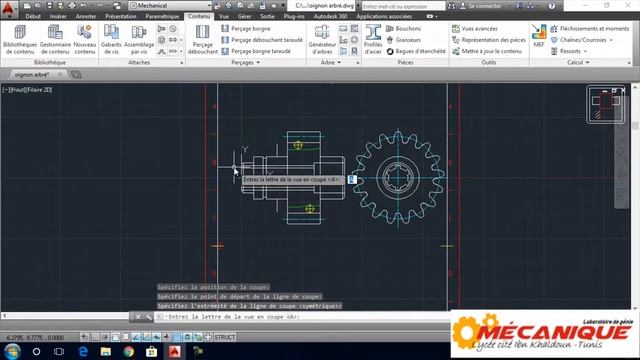
Task: Open Gestionnaire de contenu
Action: coord(55,40)
